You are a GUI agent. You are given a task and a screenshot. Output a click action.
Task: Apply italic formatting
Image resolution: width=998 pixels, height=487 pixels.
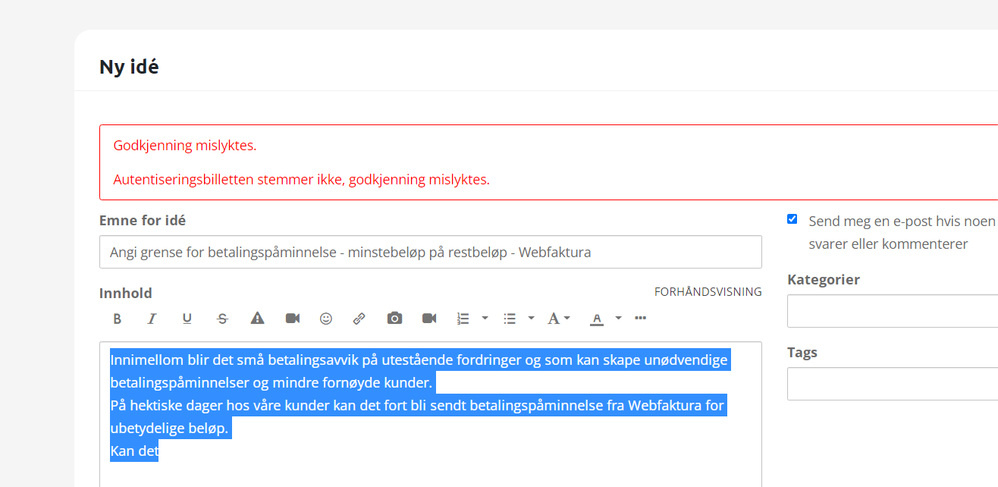pos(151,318)
